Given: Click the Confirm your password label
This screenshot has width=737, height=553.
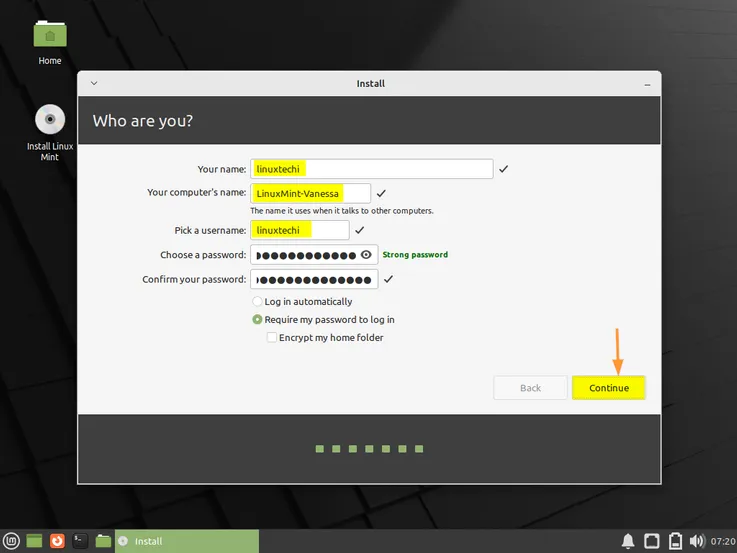Looking at the screenshot, I should pyautogui.click(x=194, y=279).
